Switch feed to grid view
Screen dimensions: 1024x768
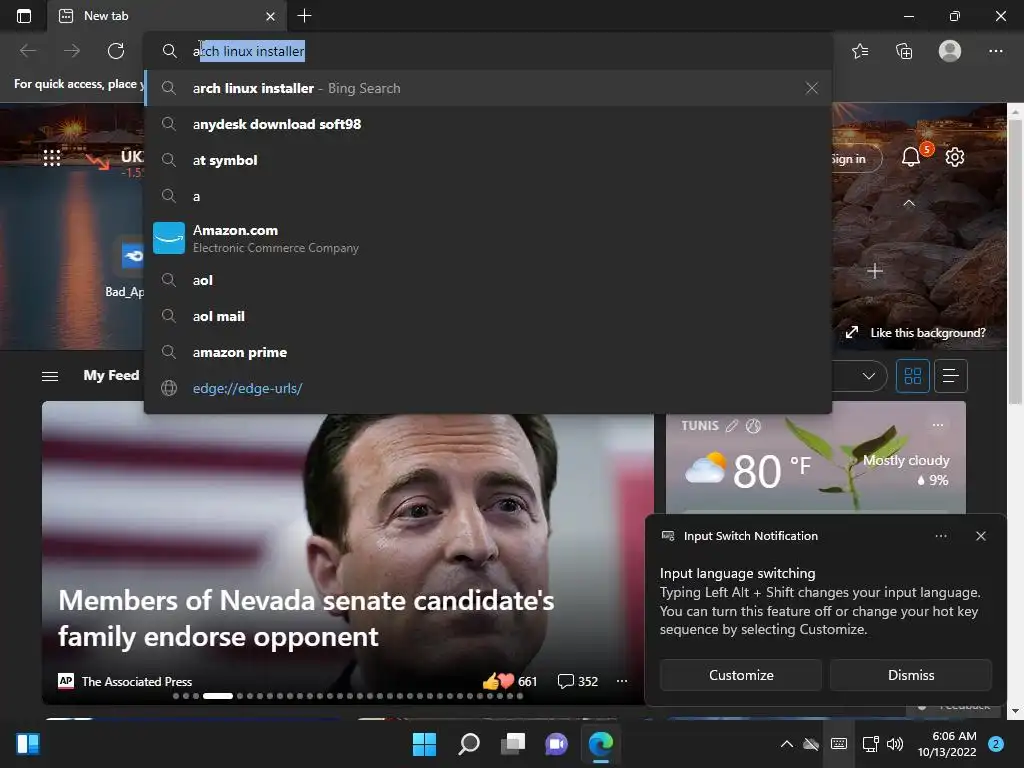pyautogui.click(x=912, y=376)
